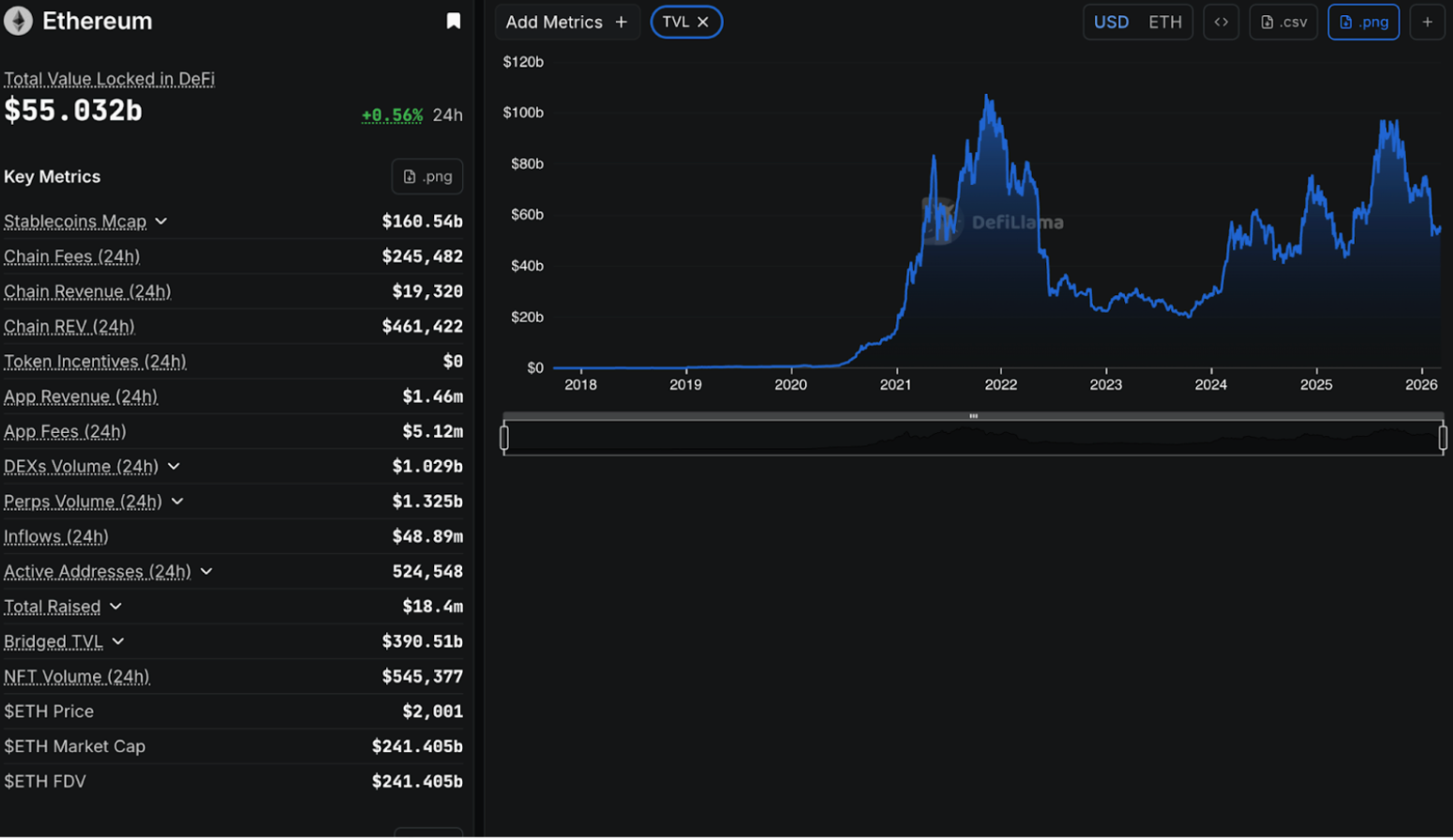
Task: Click the Chain REV (24h) label
Action: pos(69,326)
